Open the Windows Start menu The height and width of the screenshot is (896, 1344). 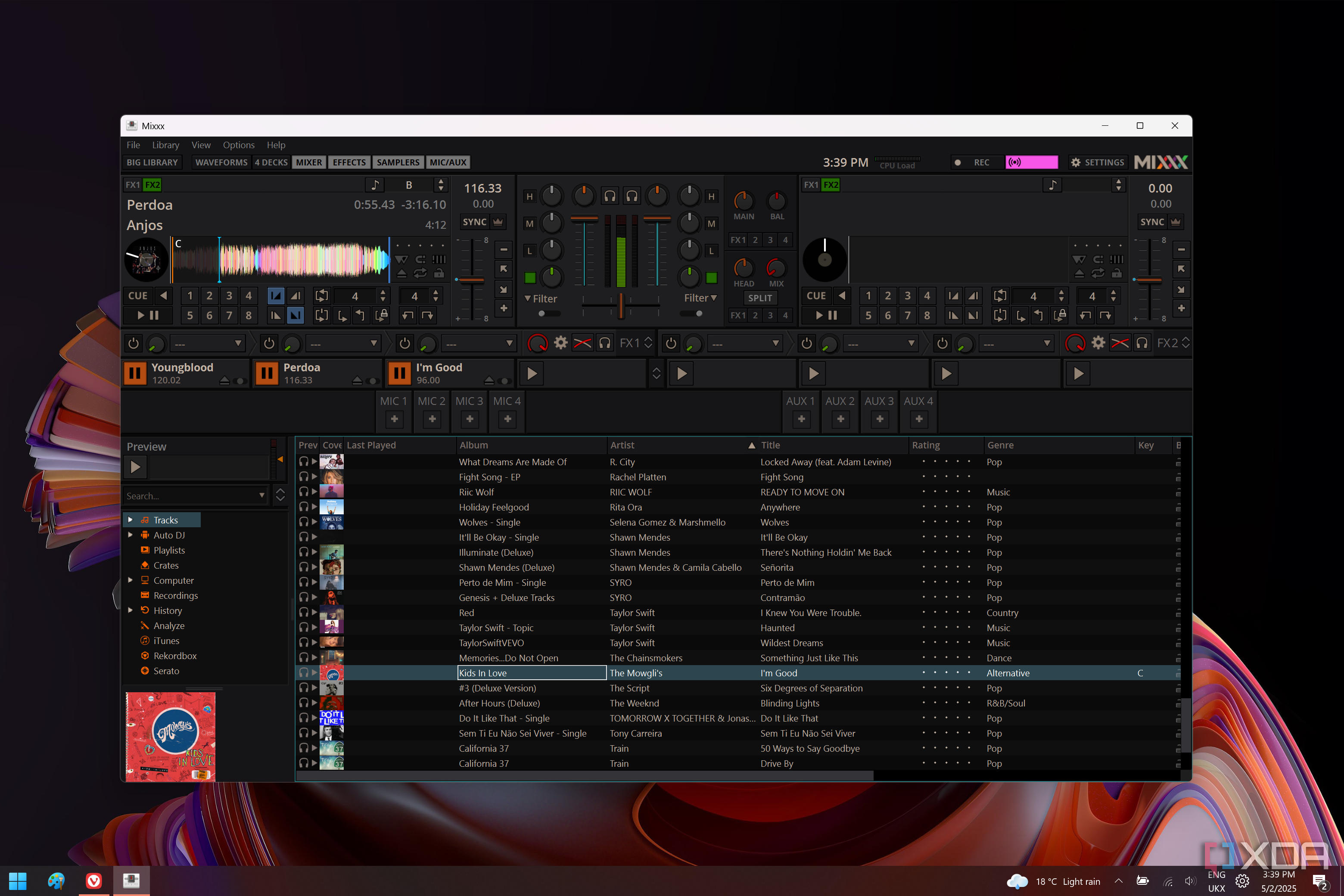[x=18, y=880]
